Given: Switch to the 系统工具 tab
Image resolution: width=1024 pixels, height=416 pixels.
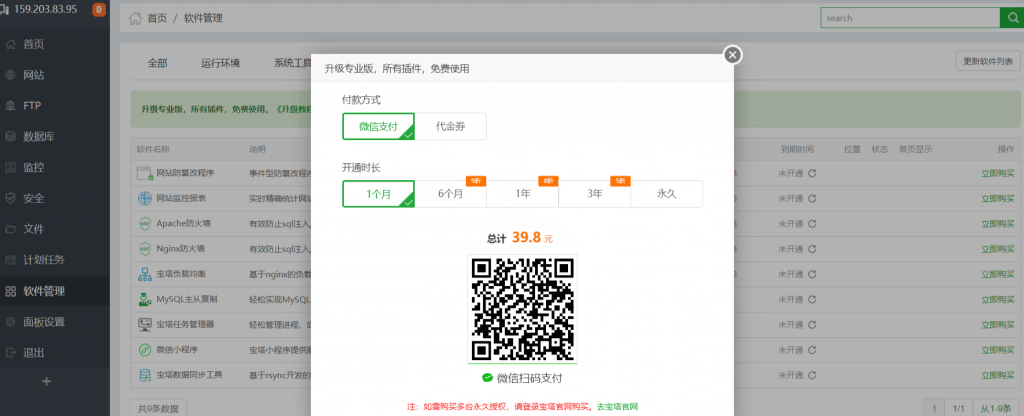Looking at the screenshot, I should (x=293, y=63).
